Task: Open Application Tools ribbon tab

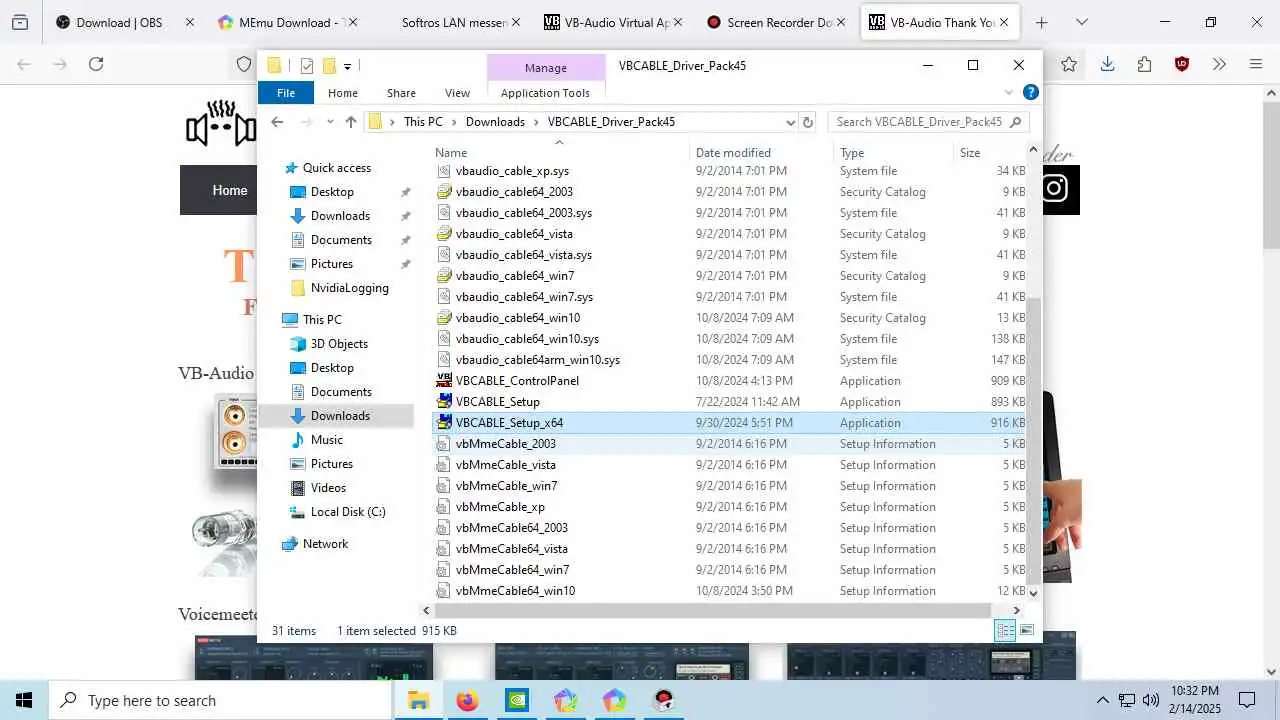Action: (545, 93)
